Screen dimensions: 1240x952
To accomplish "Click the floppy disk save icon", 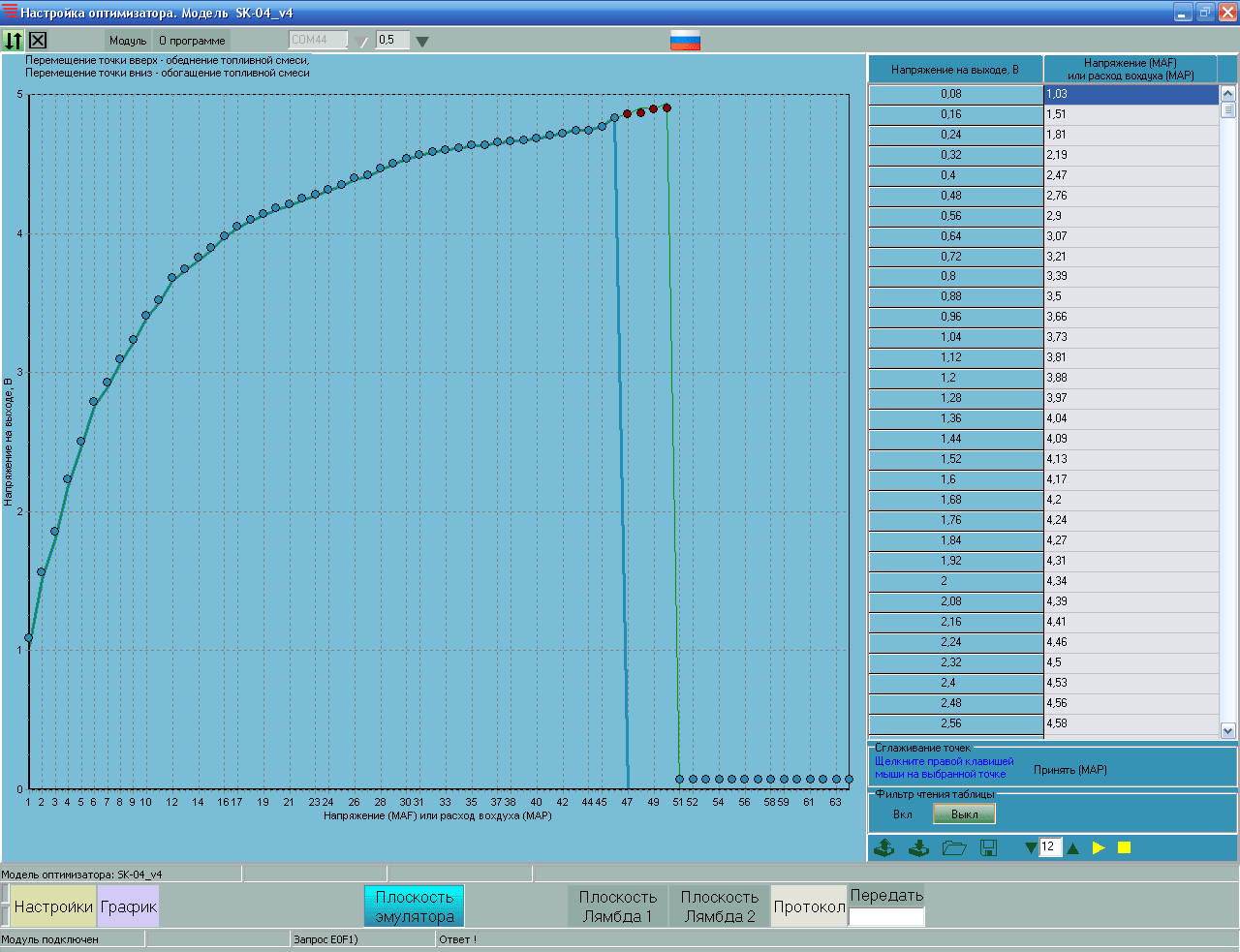I will pos(989,848).
